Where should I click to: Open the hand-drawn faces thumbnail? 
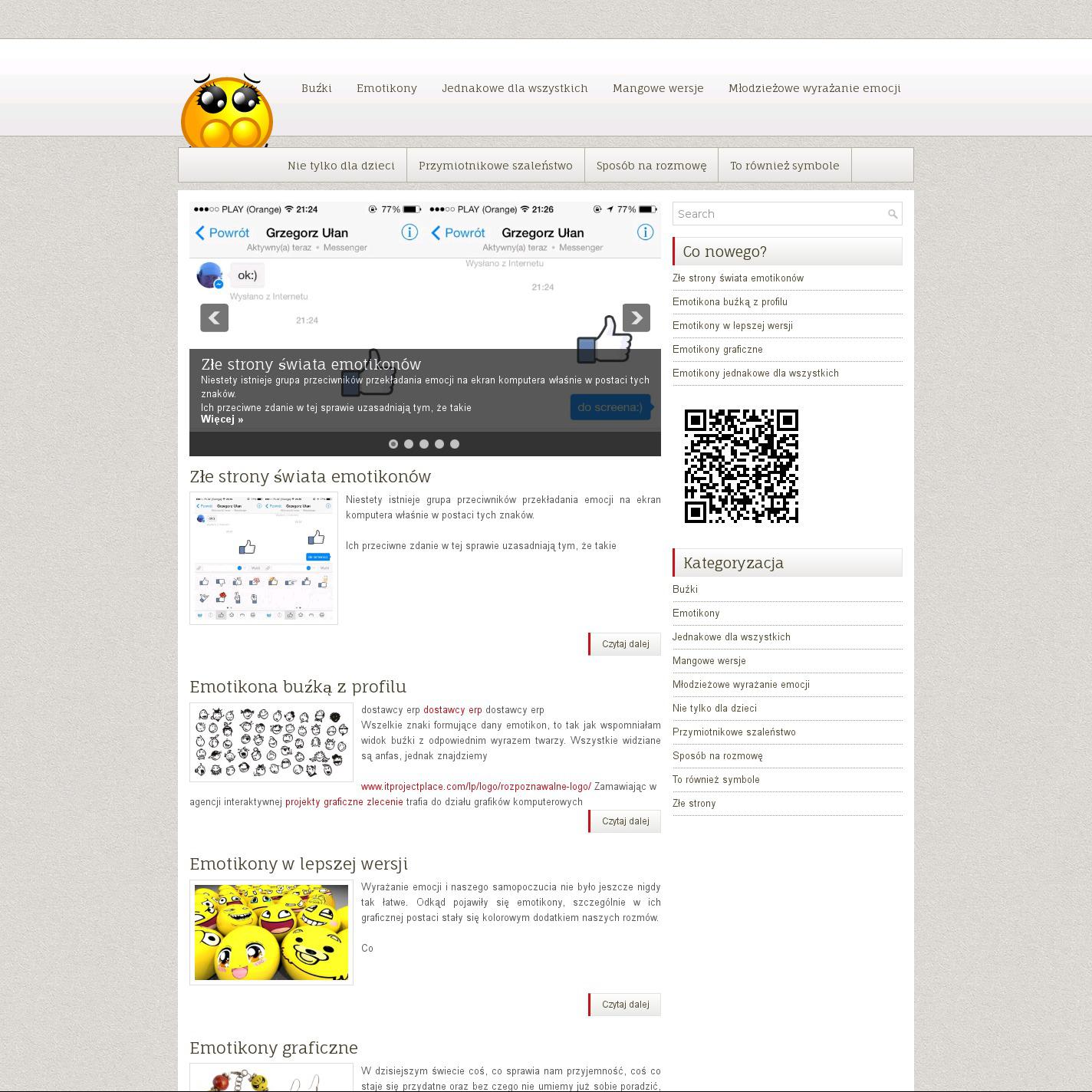click(x=271, y=742)
